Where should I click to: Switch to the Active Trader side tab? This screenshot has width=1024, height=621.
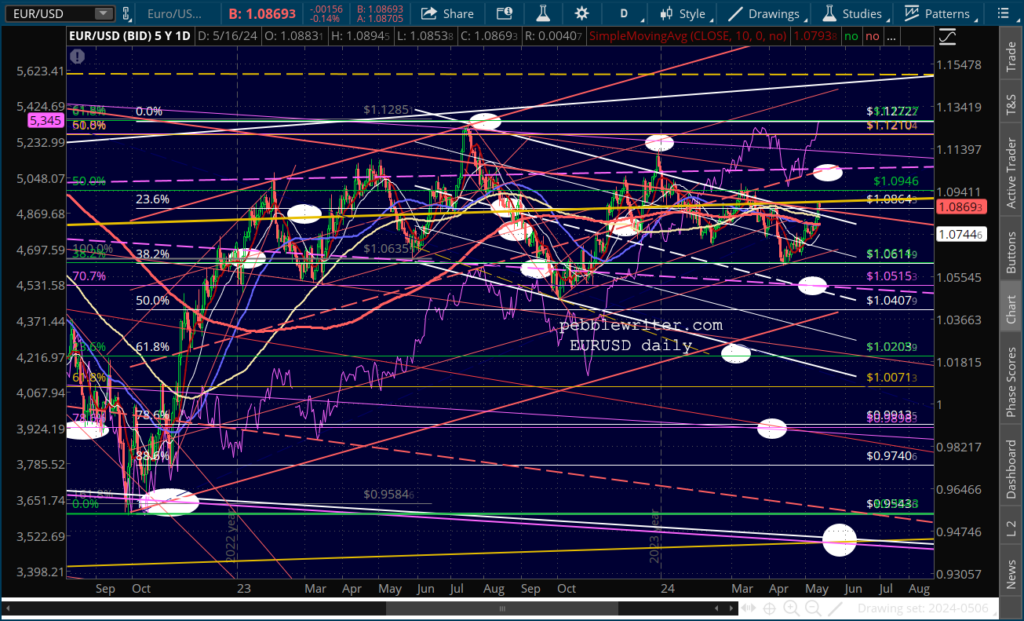[1011, 173]
